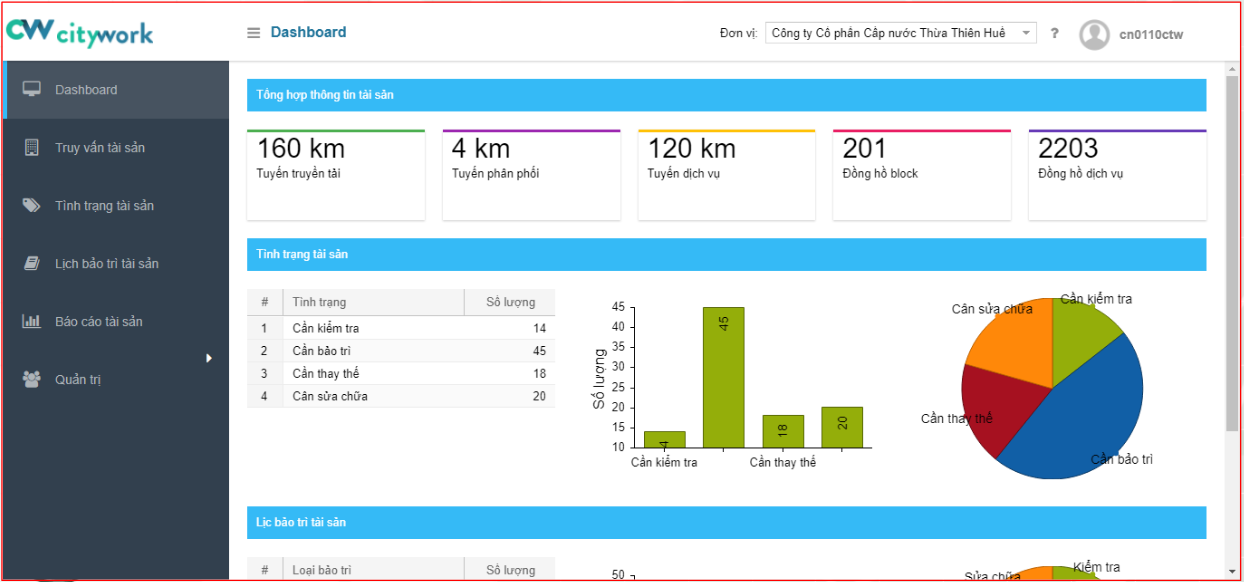This screenshot has height=582, width=1244.
Task: Click the Lịch bảo trì tài sản book icon
Action: [32, 264]
